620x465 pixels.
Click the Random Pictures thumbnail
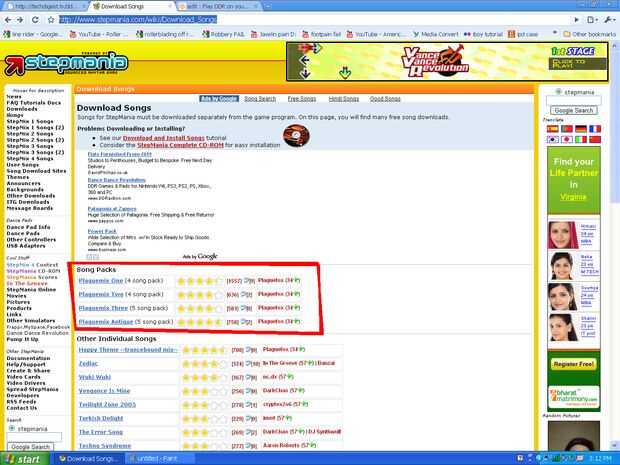coord(574,435)
